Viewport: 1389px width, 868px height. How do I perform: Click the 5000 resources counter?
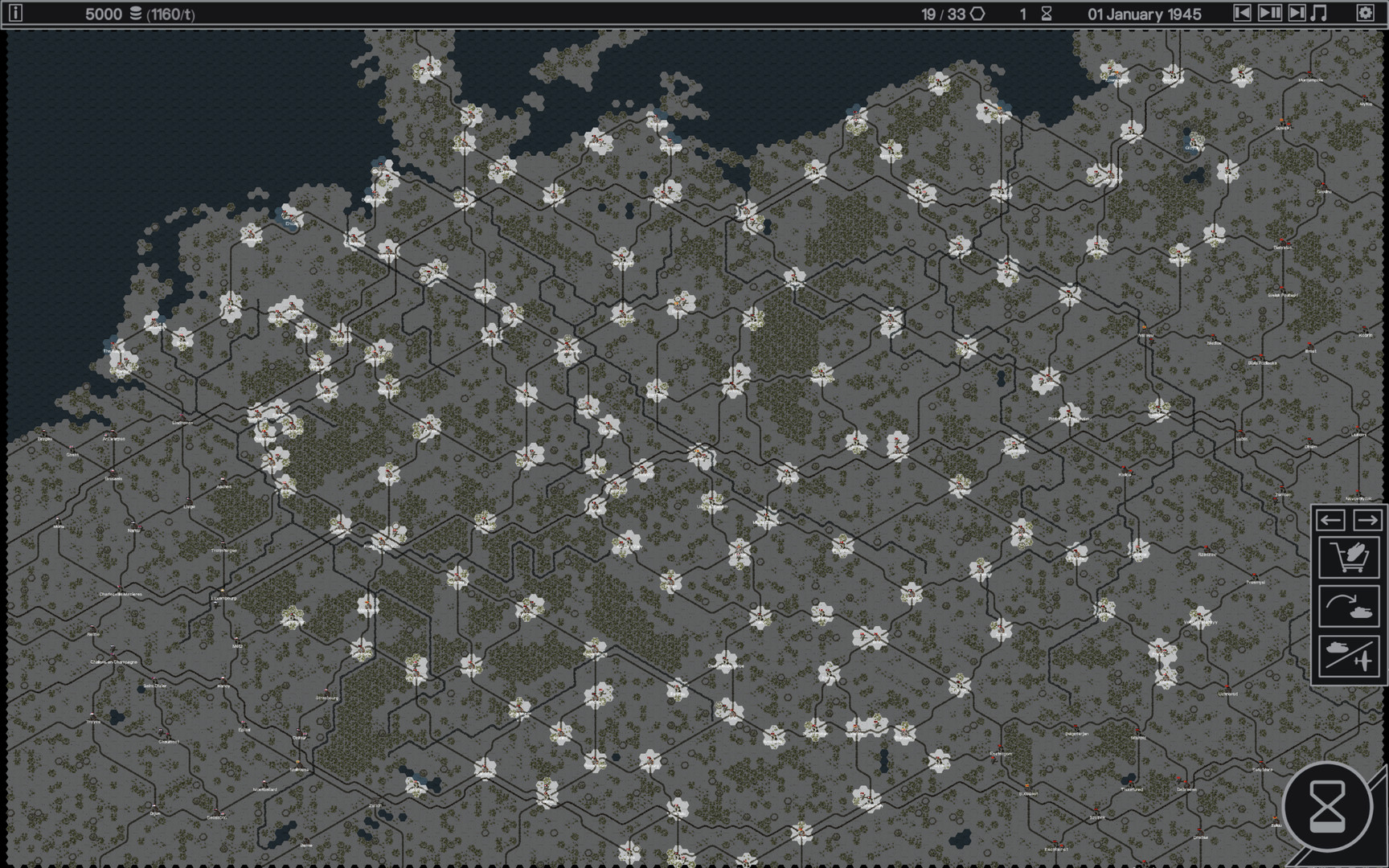[x=104, y=14]
